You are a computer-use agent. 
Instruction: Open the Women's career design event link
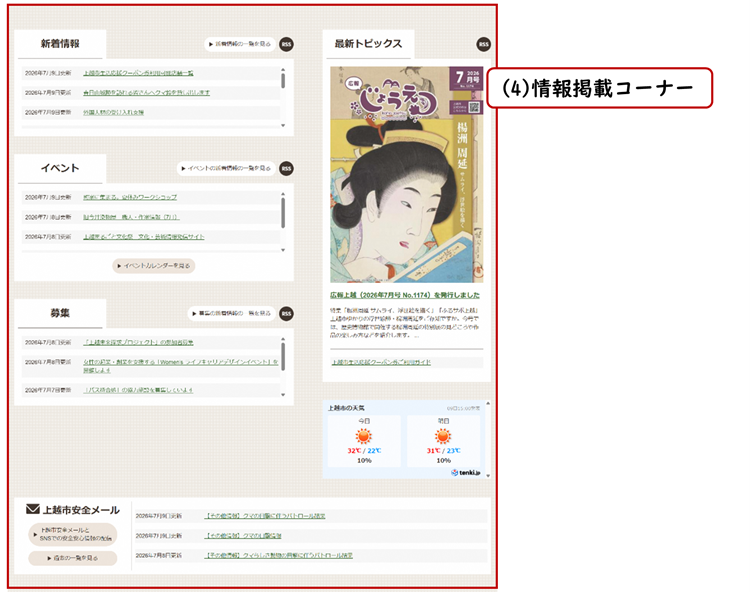(180, 366)
